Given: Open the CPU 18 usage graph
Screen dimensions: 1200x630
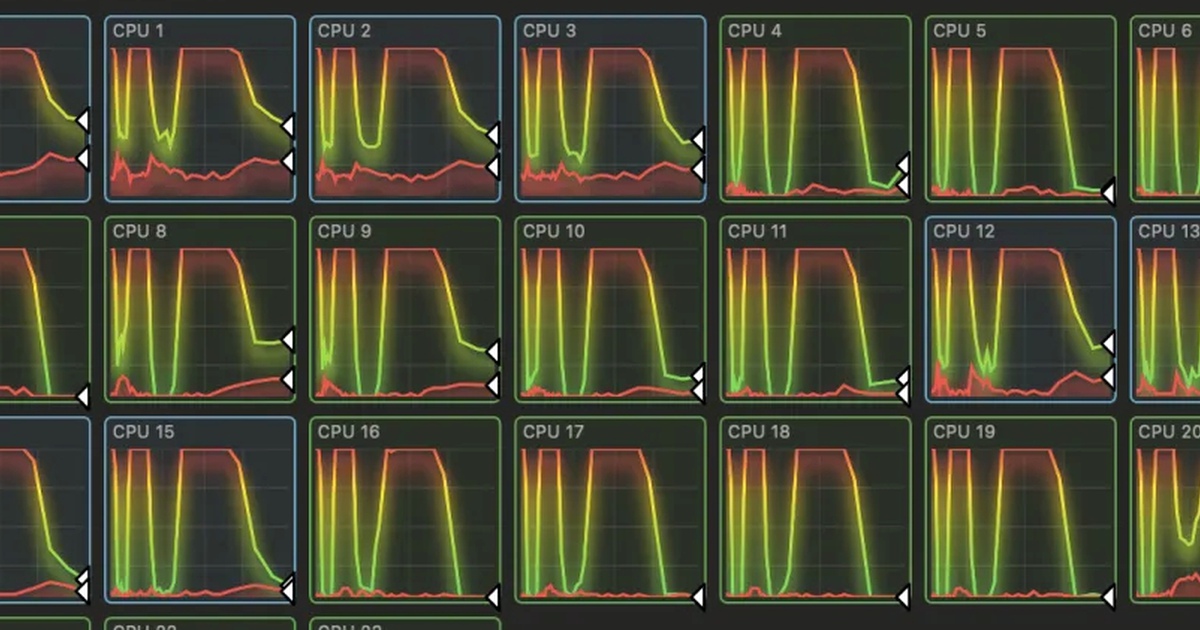Looking at the screenshot, I should [816, 510].
